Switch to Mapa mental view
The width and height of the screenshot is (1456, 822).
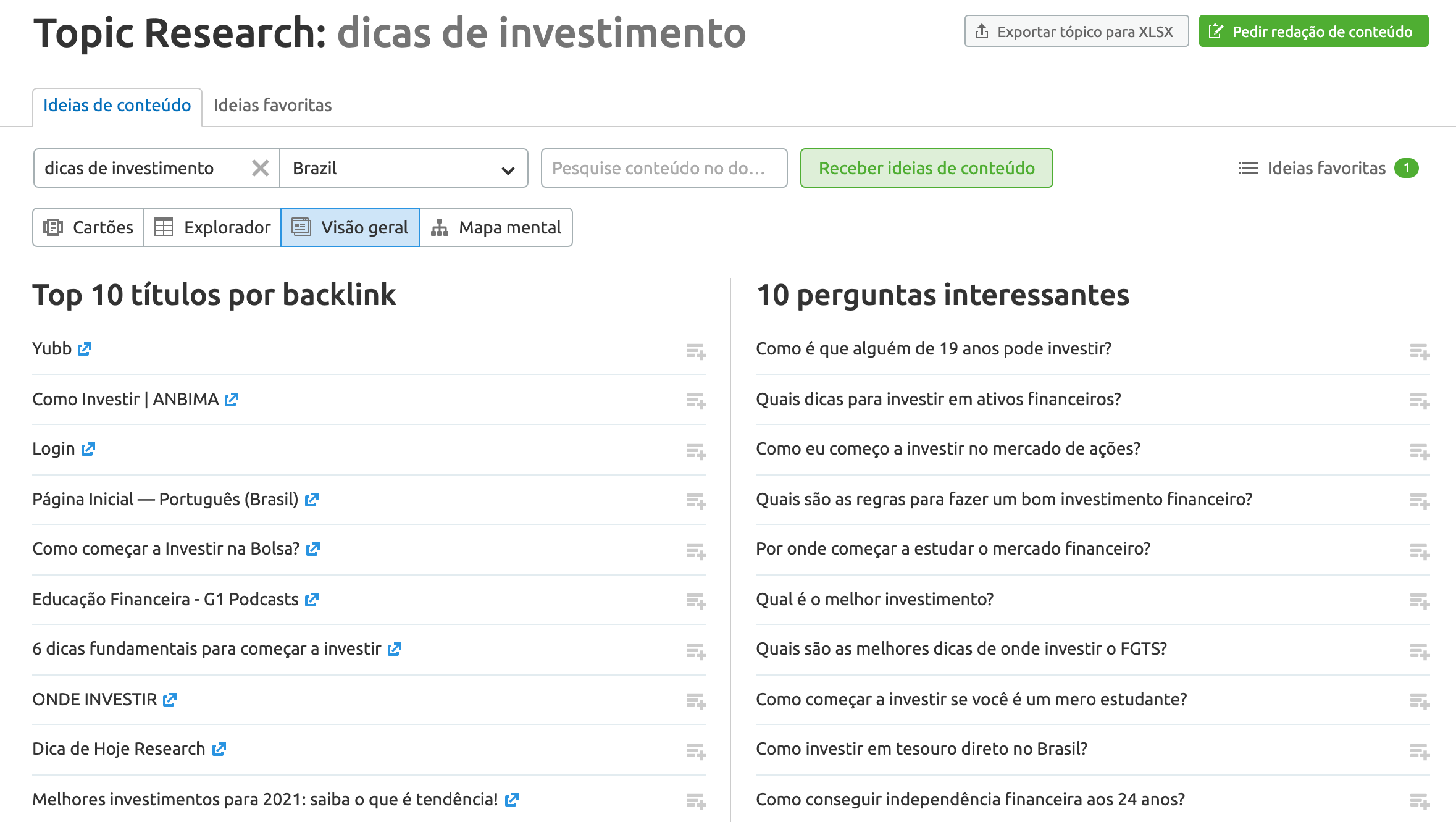point(496,227)
